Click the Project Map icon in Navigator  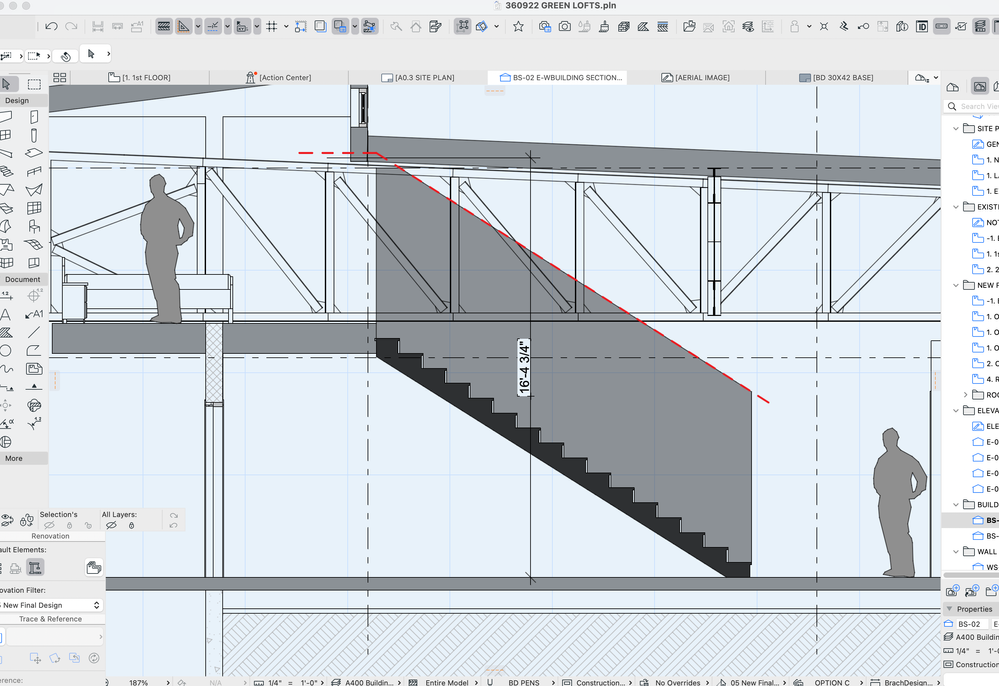pos(953,86)
